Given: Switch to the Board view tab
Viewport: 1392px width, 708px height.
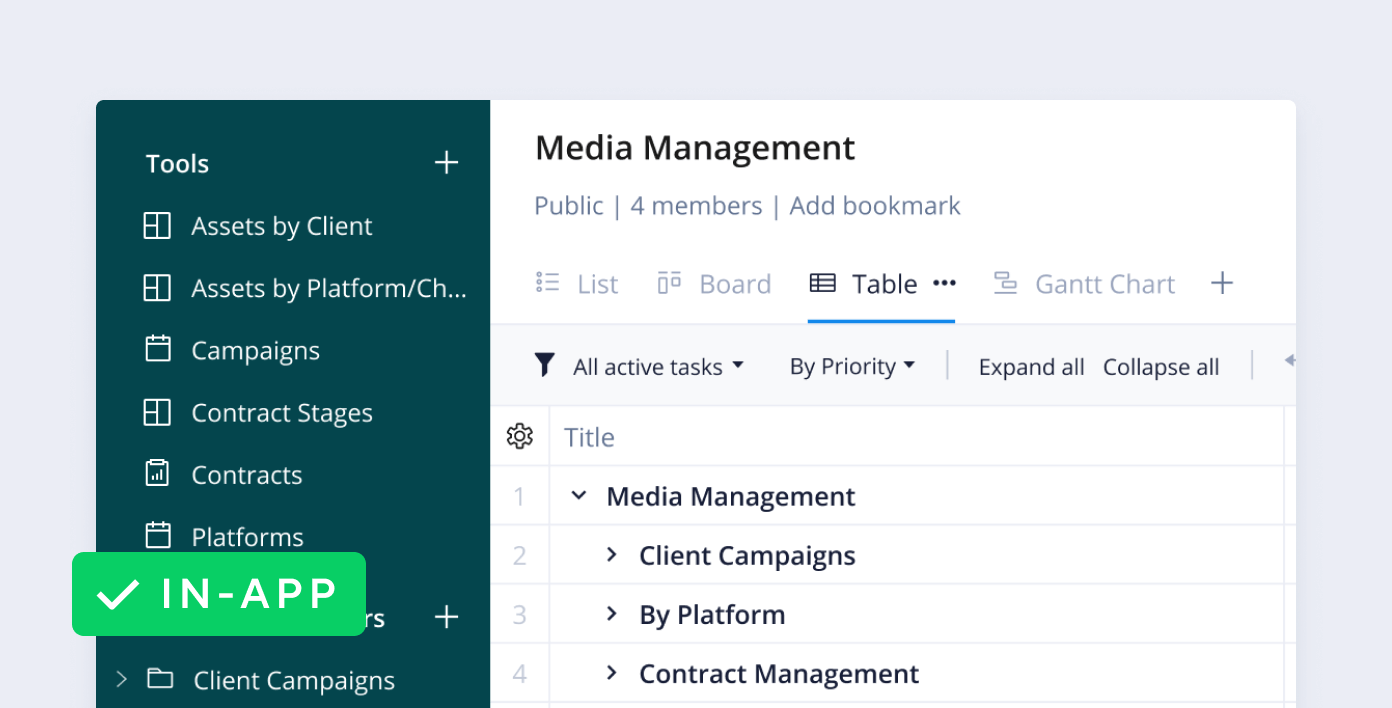Looking at the screenshot, I should coord(714,284).
